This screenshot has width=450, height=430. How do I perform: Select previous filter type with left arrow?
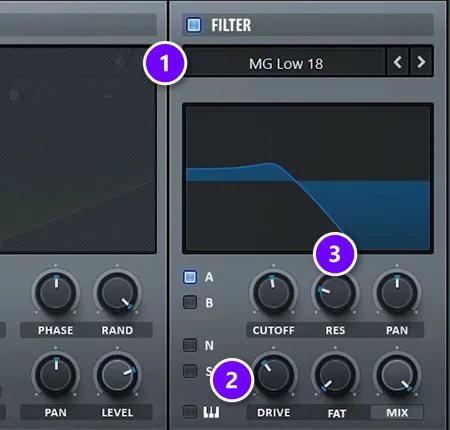397,62
